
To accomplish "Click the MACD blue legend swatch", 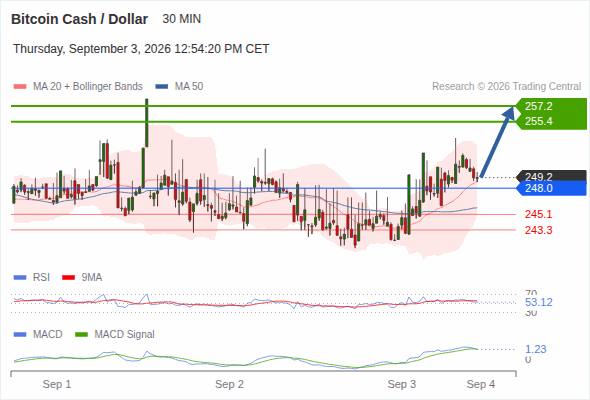I will coord(20,335).
